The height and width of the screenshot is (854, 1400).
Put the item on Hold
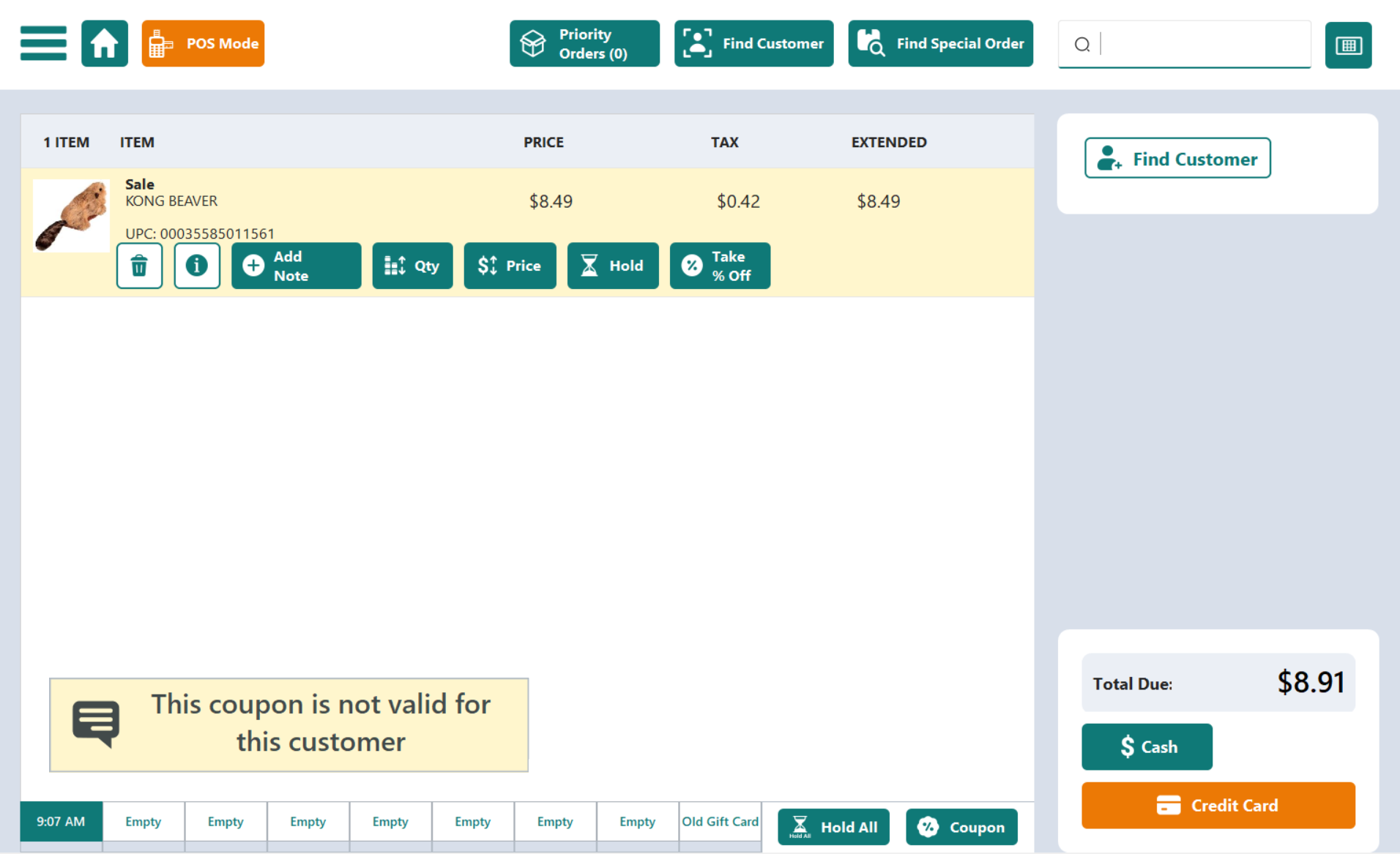tap(612, 266)
